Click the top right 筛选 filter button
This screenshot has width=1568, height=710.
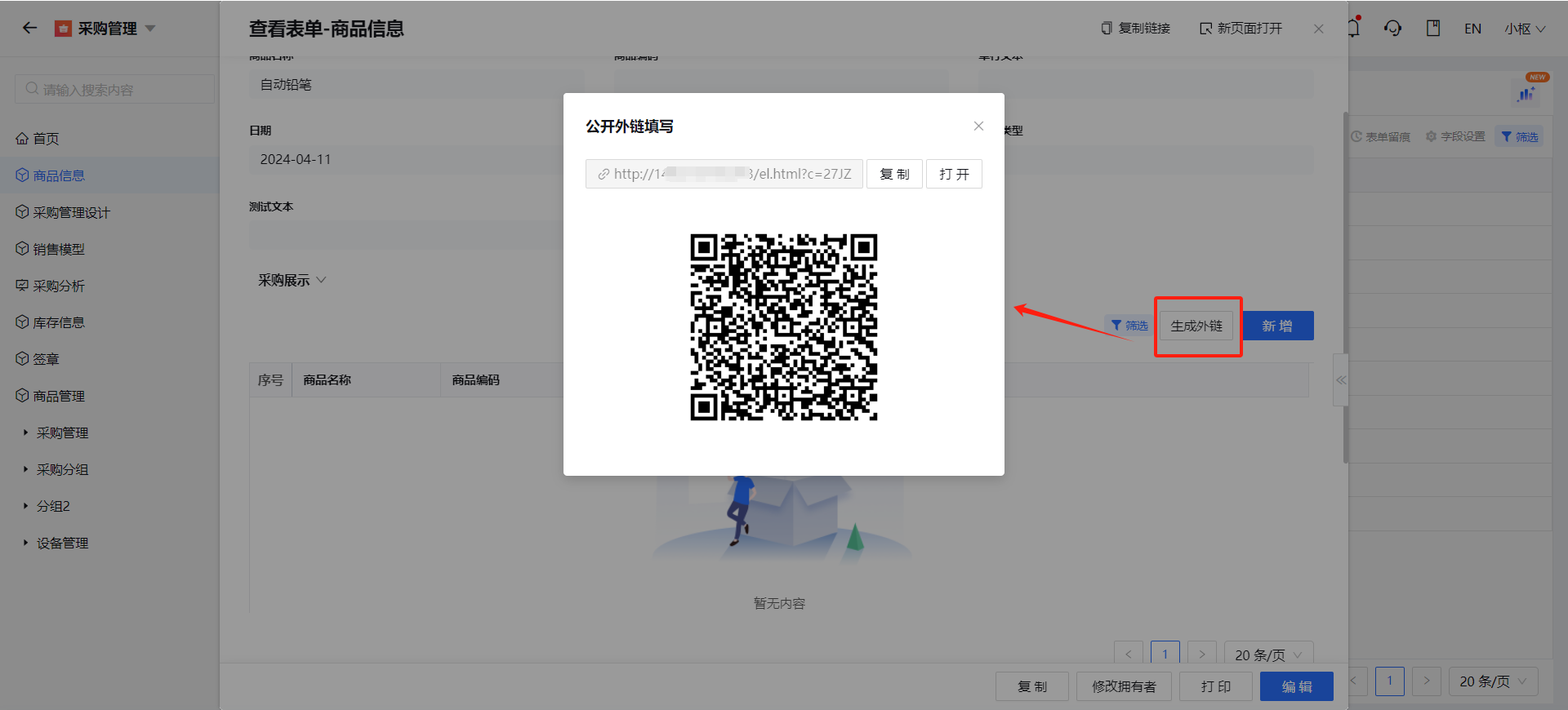click(x=1520, y=136)
